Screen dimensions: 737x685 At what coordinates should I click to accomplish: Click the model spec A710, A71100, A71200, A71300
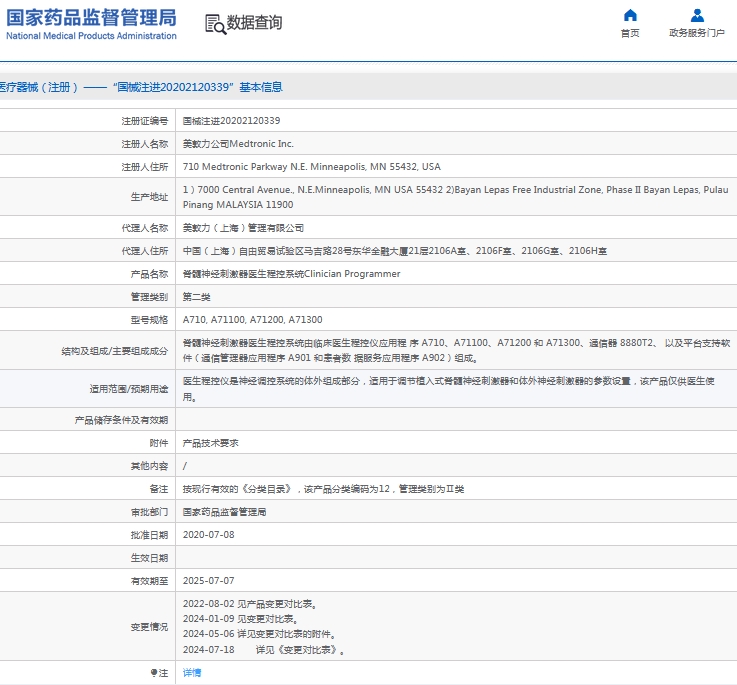click(252, 320)
